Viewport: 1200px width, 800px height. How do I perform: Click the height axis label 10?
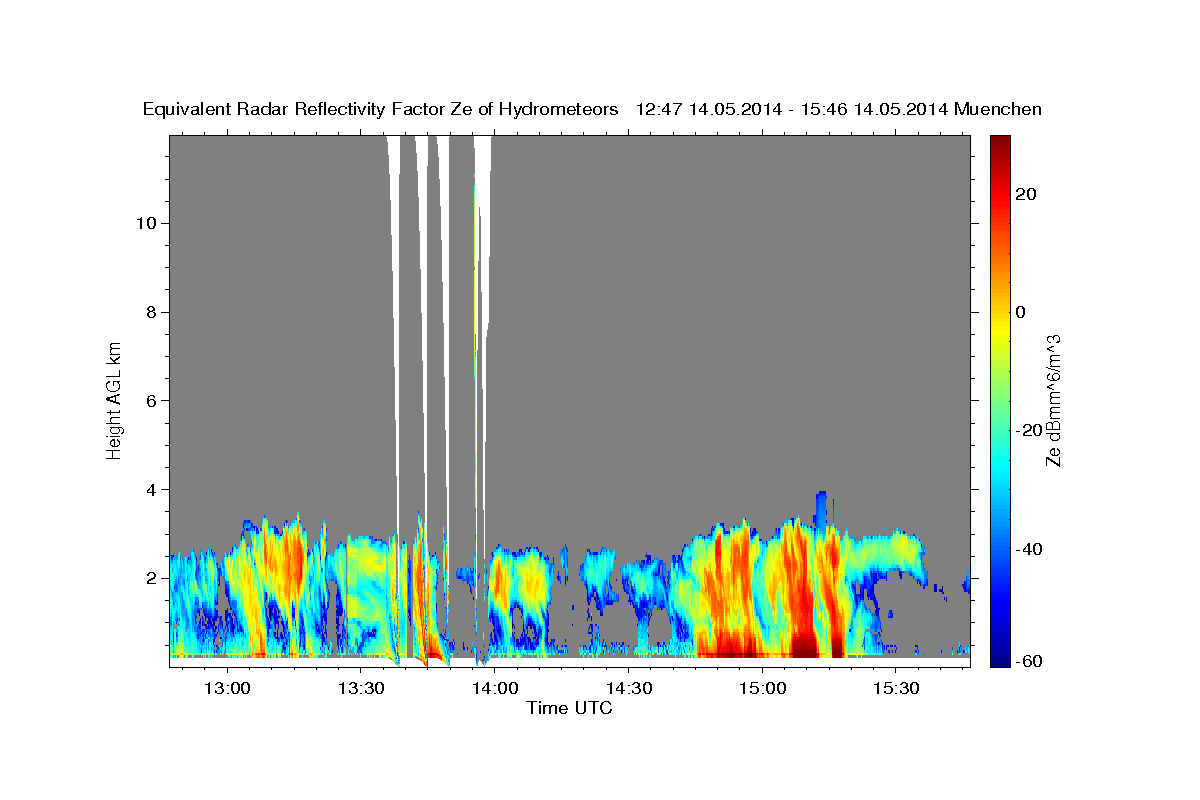click(145, 223)
